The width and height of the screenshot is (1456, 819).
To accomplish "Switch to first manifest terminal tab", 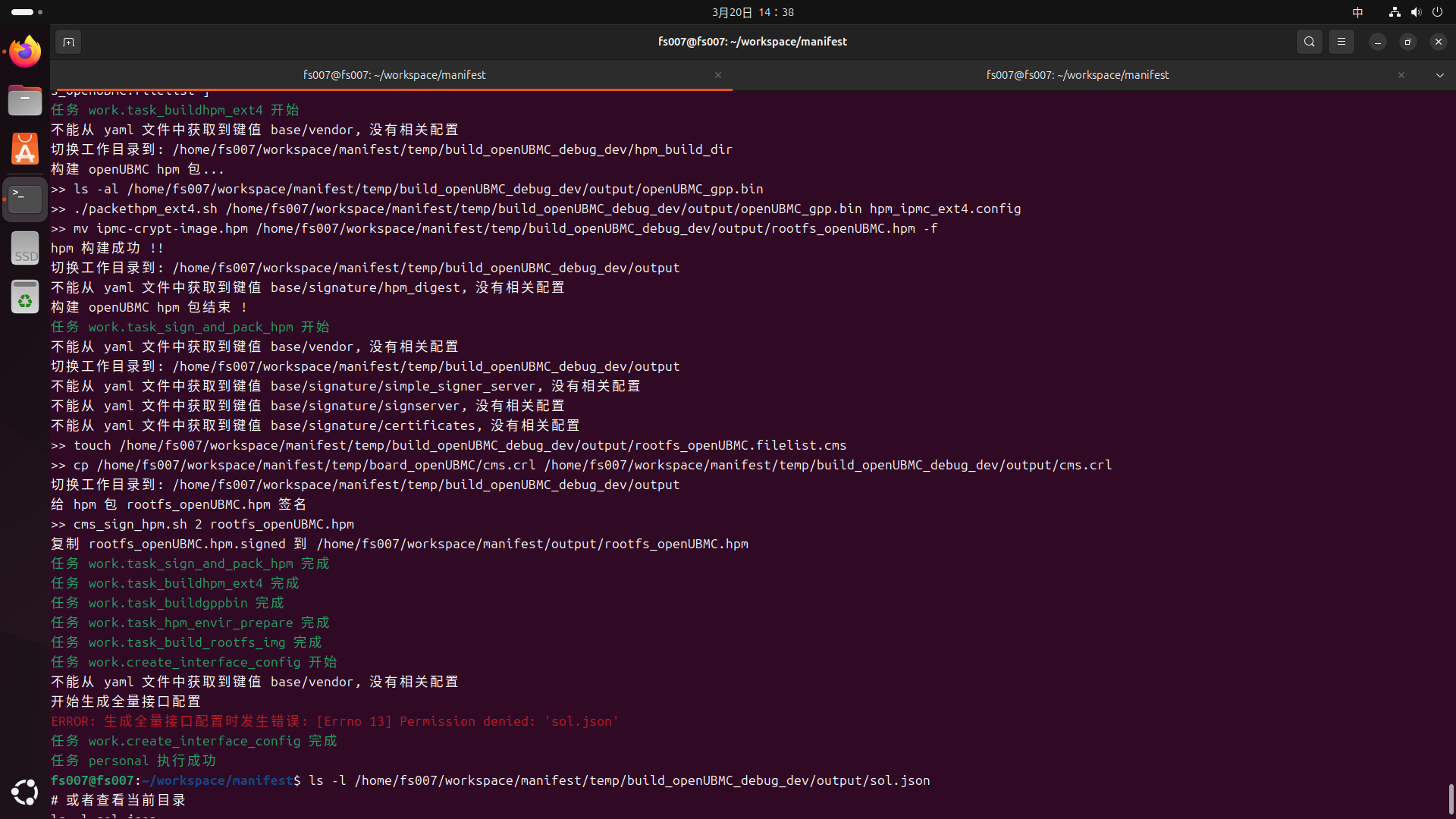I will 394,75.
